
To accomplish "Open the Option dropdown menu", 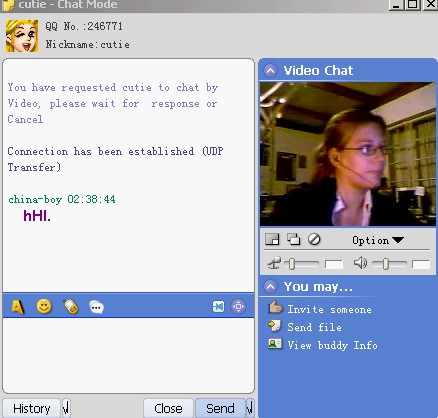I will (x=378, y=240).
